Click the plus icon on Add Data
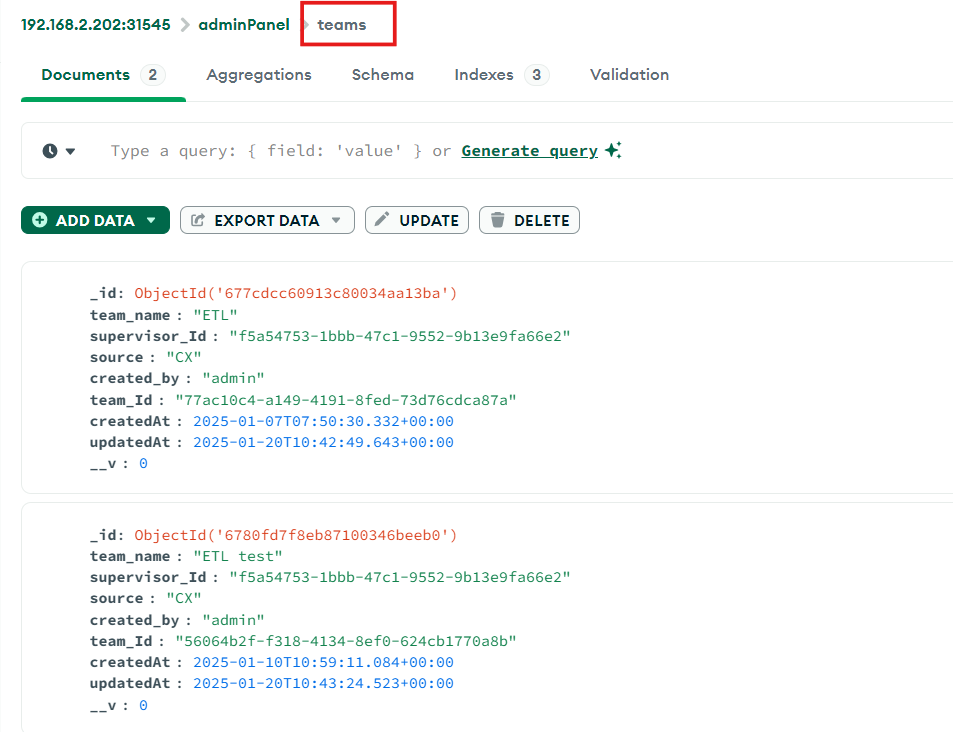 (40, 220)
